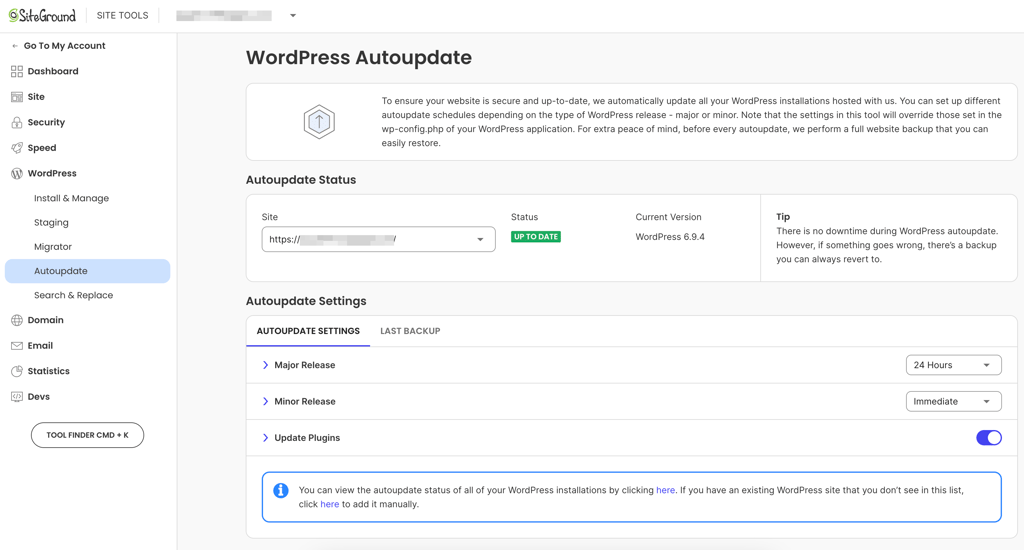Click the Statistics pie chart icon
The height and width of the screenshot is (550, 1024).
17,371
